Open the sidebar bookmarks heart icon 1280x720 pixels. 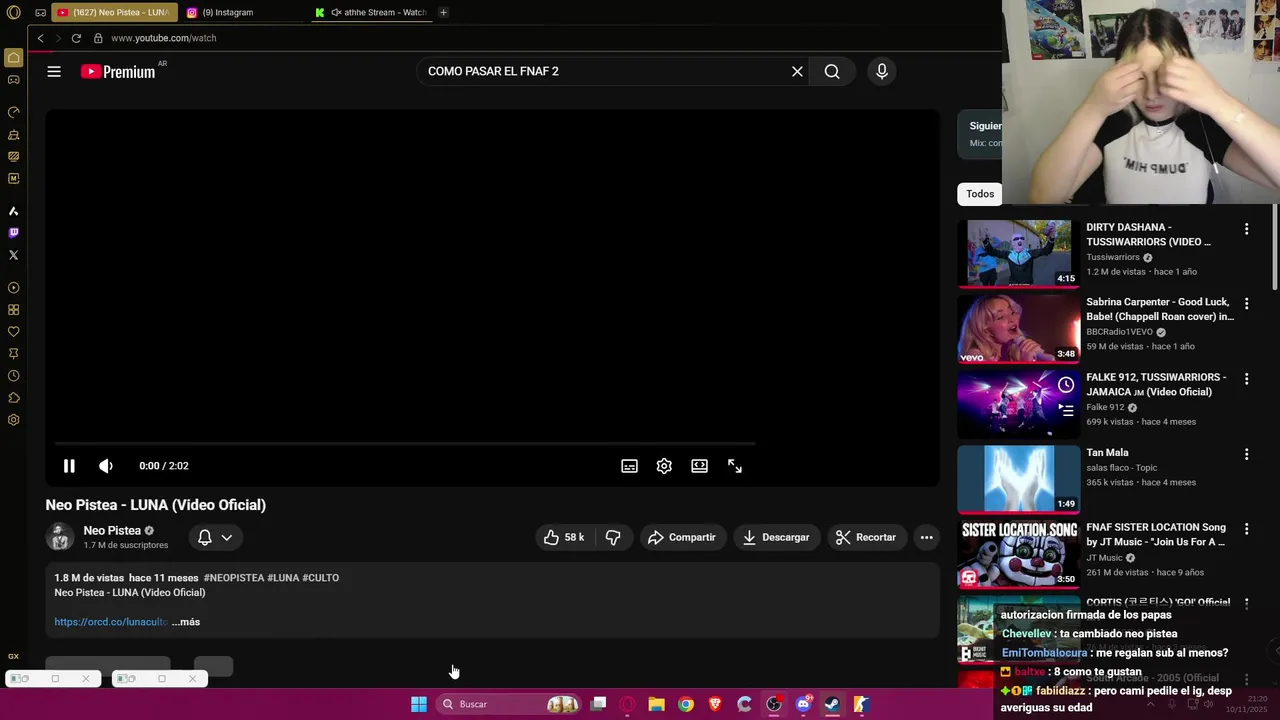(13, 332)
